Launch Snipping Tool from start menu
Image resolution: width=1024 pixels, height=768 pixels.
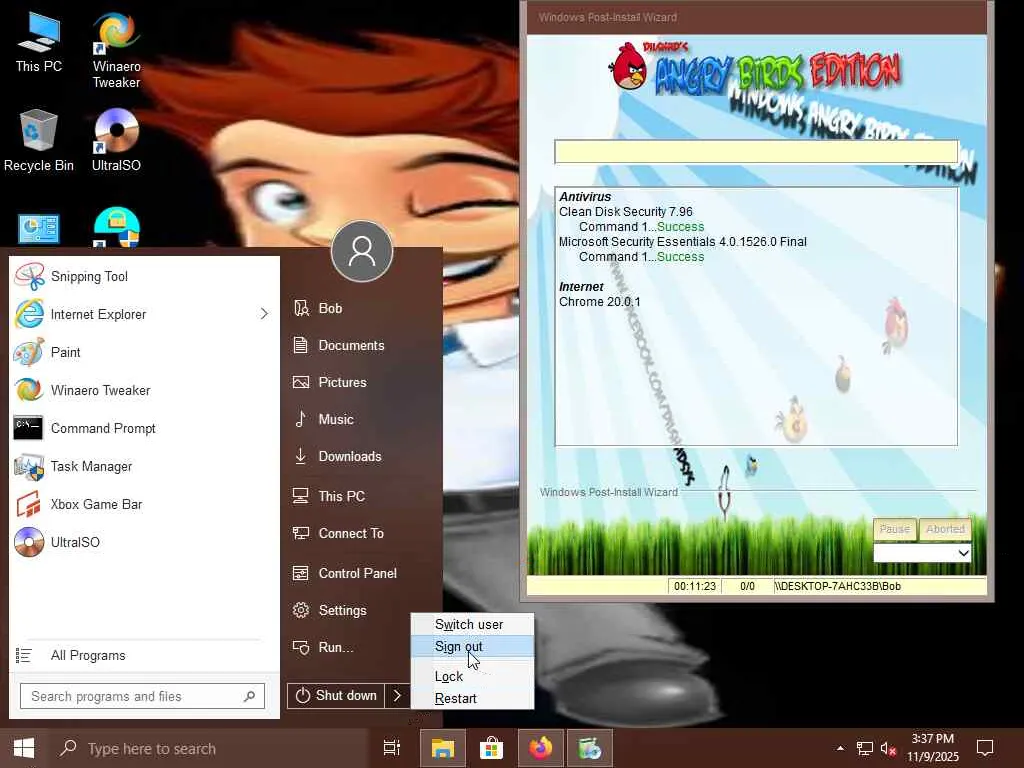(x=144, y=276)
